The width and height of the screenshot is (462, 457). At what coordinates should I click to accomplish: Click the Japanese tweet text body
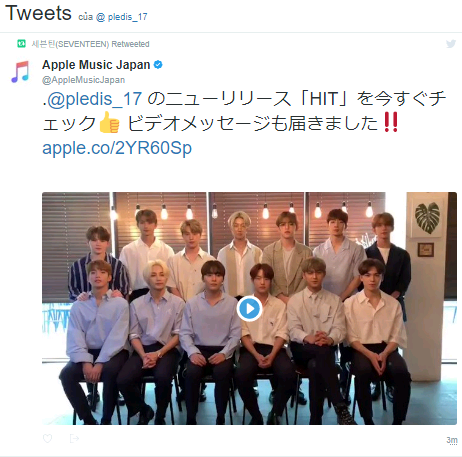pyautogui.click(x=244, y=112)
